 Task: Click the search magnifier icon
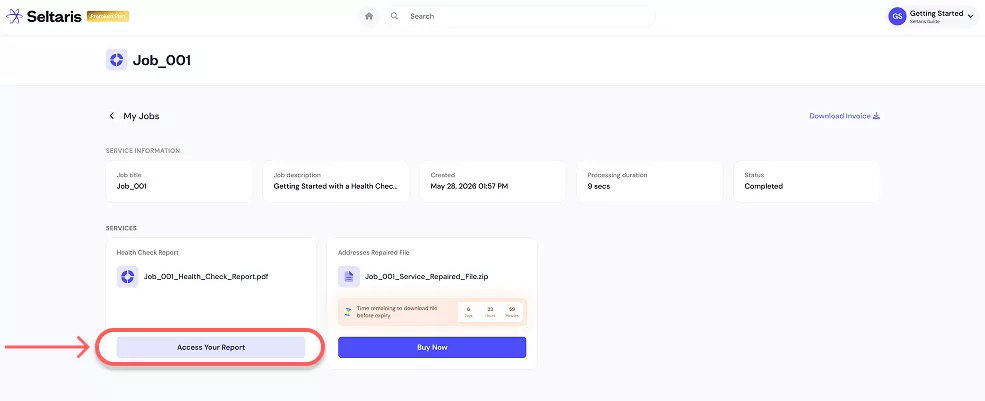coord(395,16)
